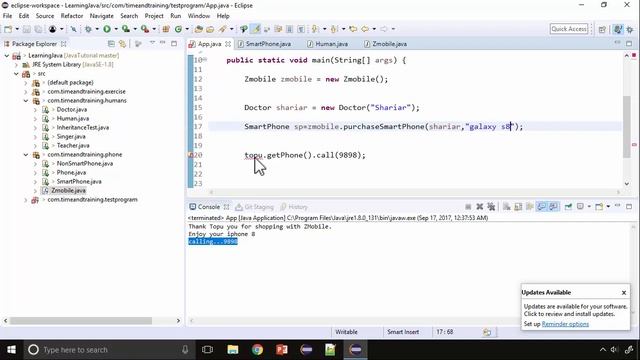The image size is (640, 360).
Task: Click Remove Launch X icon in Console
Action: coord(480,207)
